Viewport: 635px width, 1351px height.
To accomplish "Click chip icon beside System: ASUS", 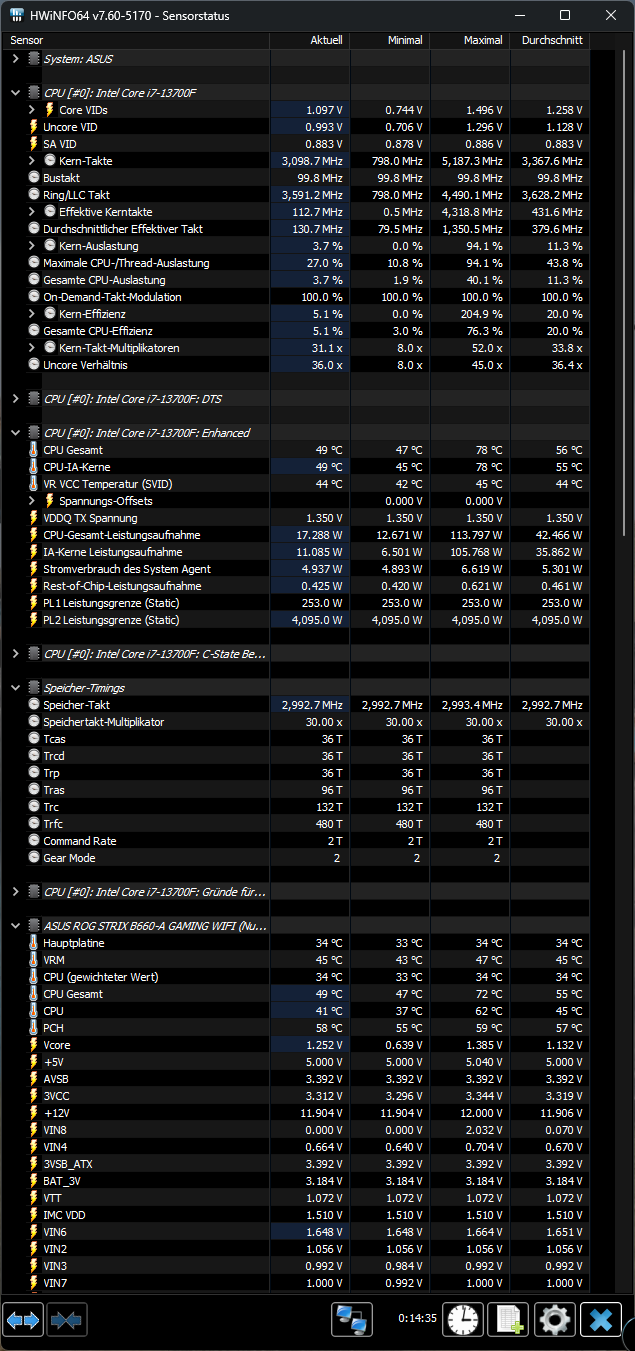I will pyautogui.click(x=34, y=59).
